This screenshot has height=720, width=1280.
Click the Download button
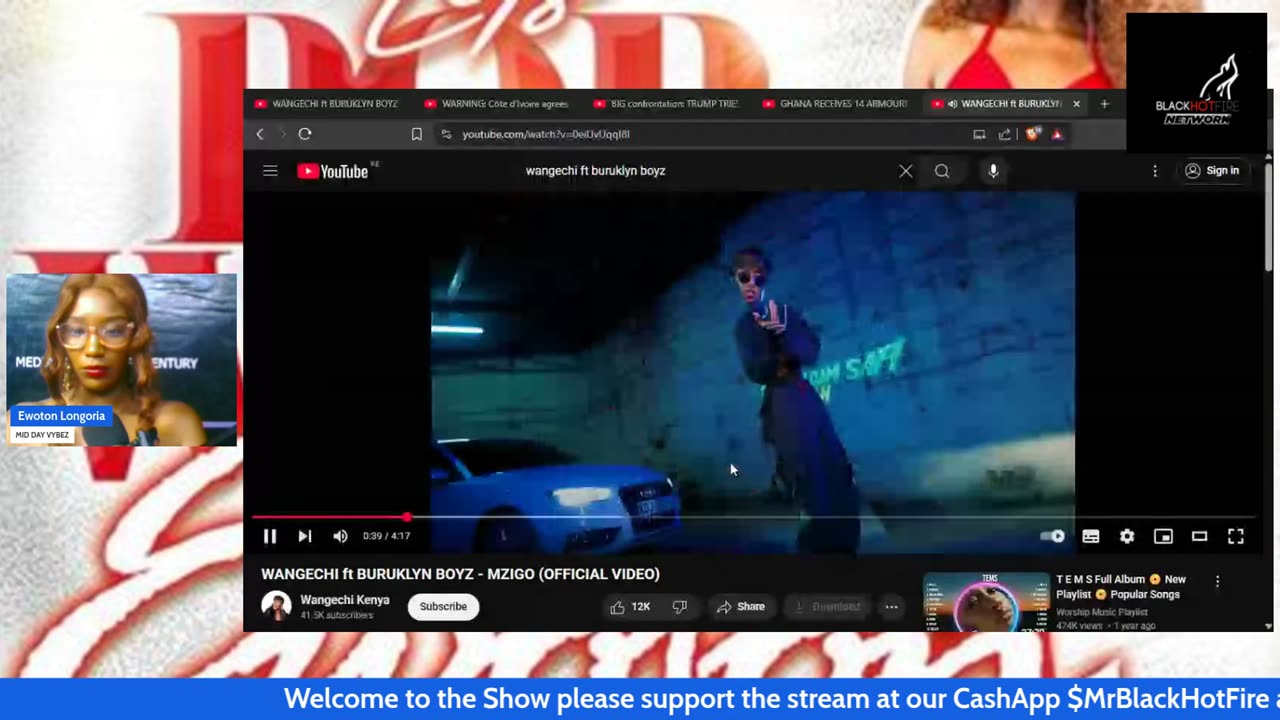[827, 607]
